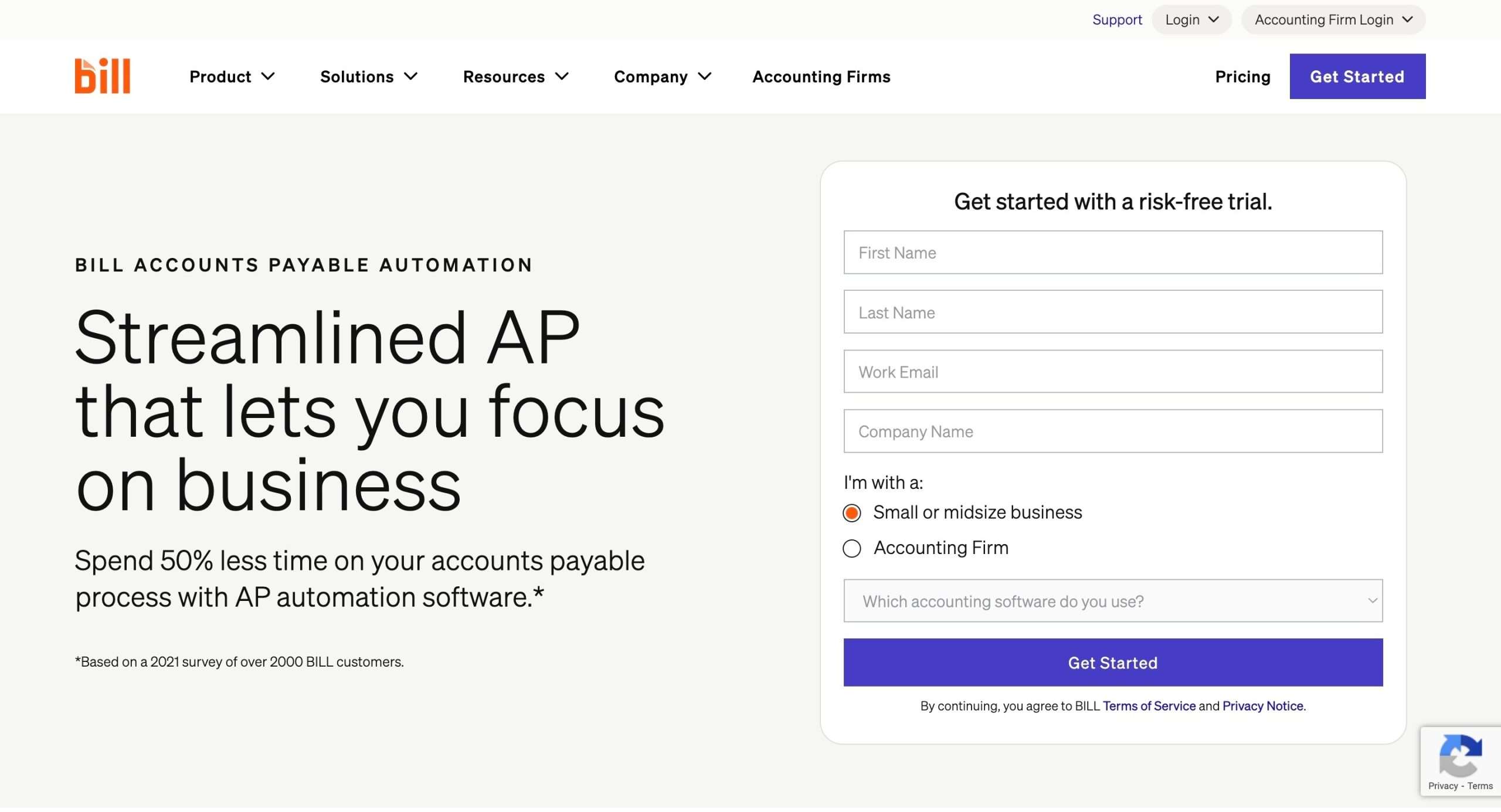This screenshot has height=812, width=1501.
Task: Click the BILL logo icon
Action: (102, 76)
